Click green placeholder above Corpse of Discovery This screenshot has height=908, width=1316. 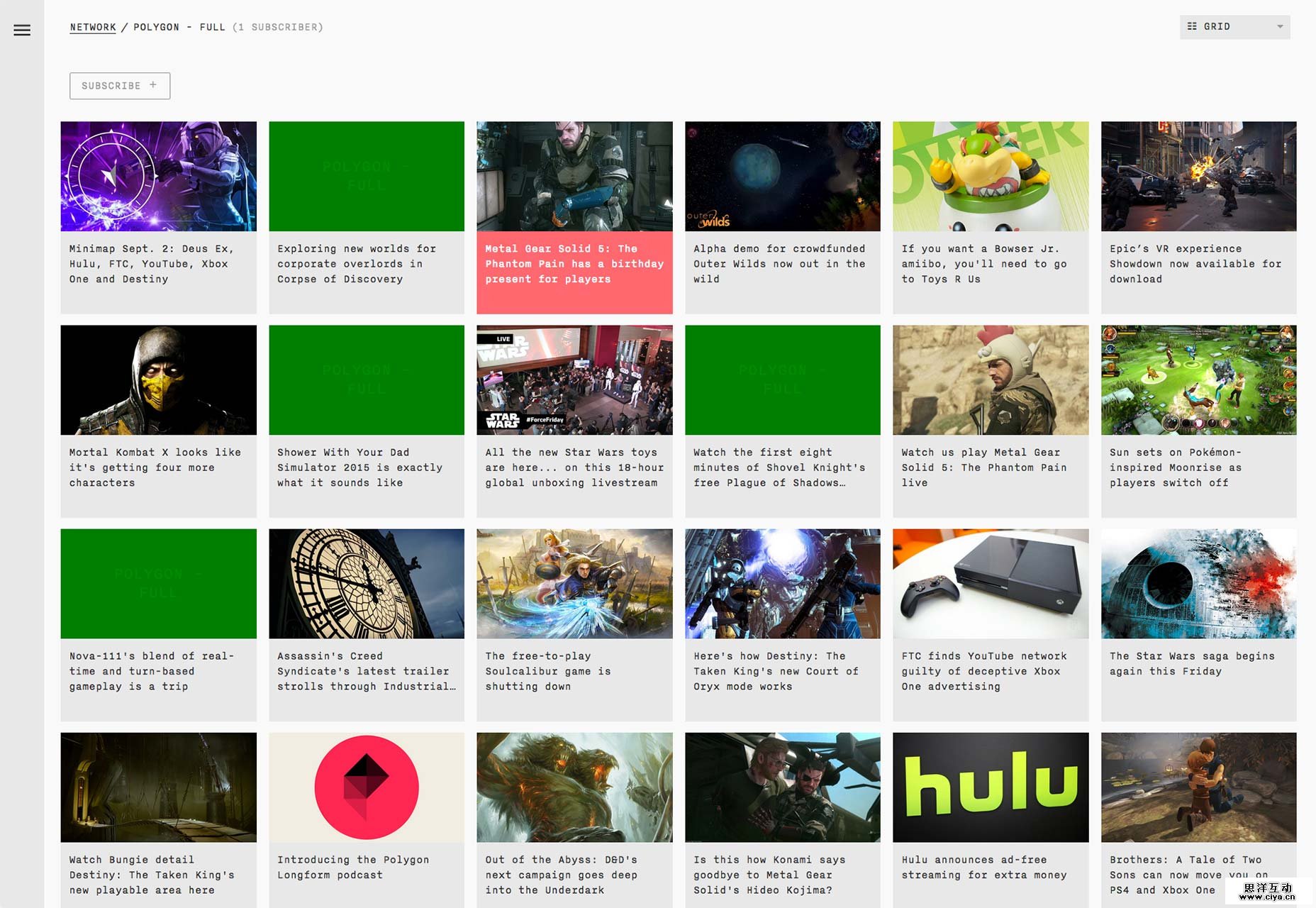pyautogui.click(x=366, y=176)
